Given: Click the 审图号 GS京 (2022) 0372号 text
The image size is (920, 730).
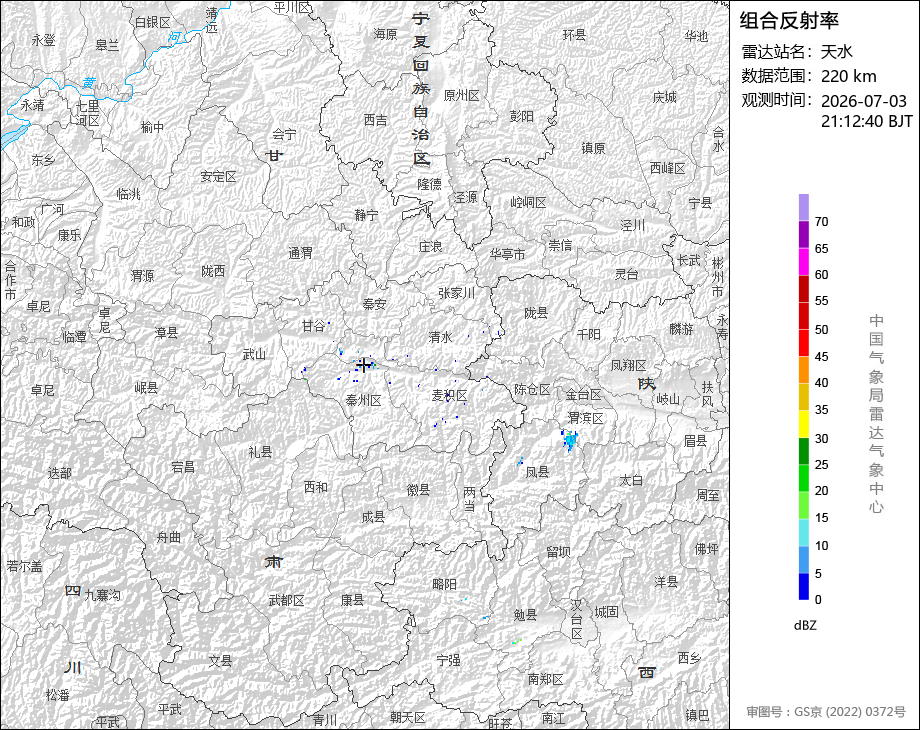Looking at the screenshot, I should click(826, 712).
